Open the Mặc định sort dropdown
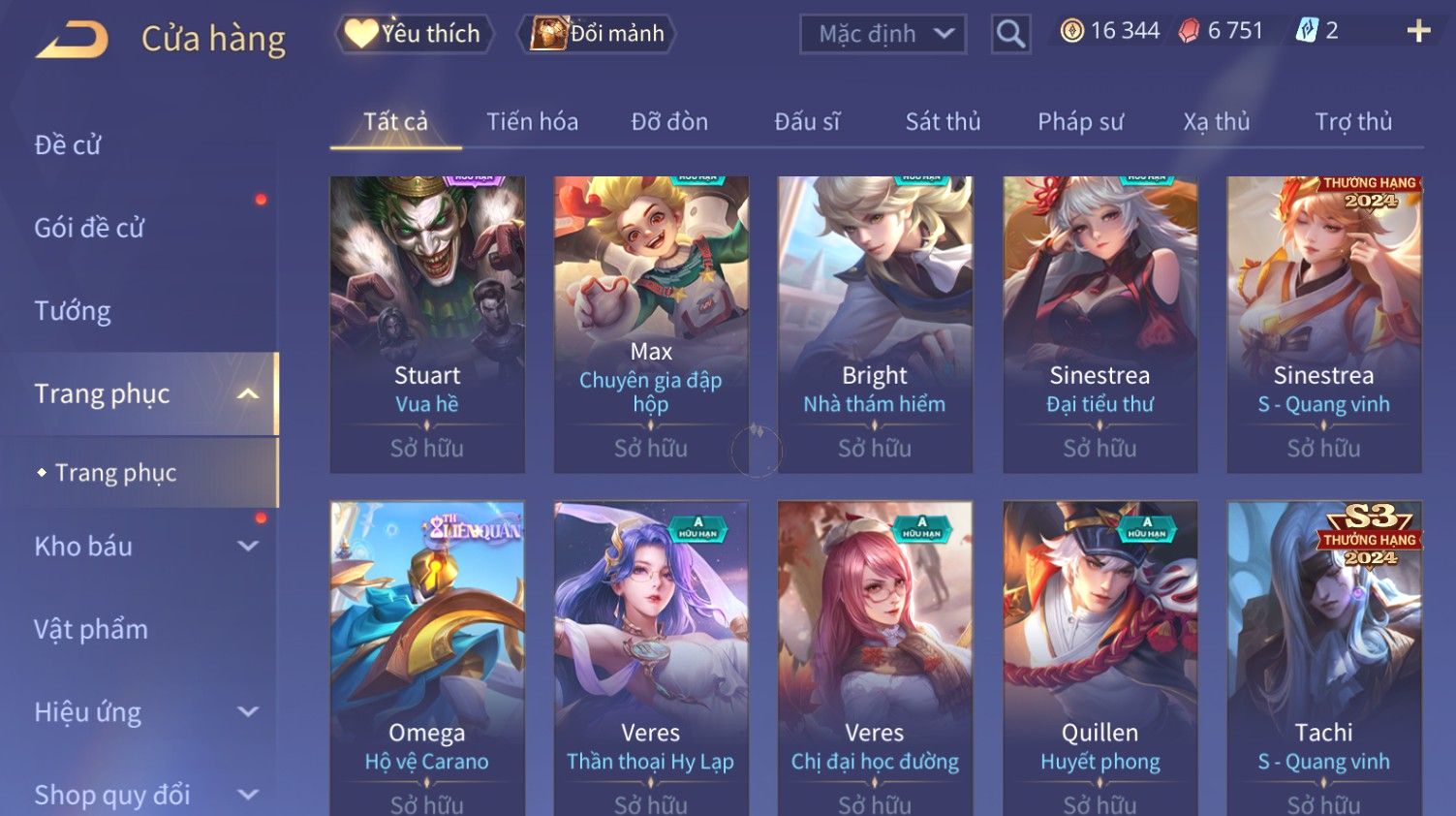The width and height of the screenshot is (1456, 816). (883, 35)
